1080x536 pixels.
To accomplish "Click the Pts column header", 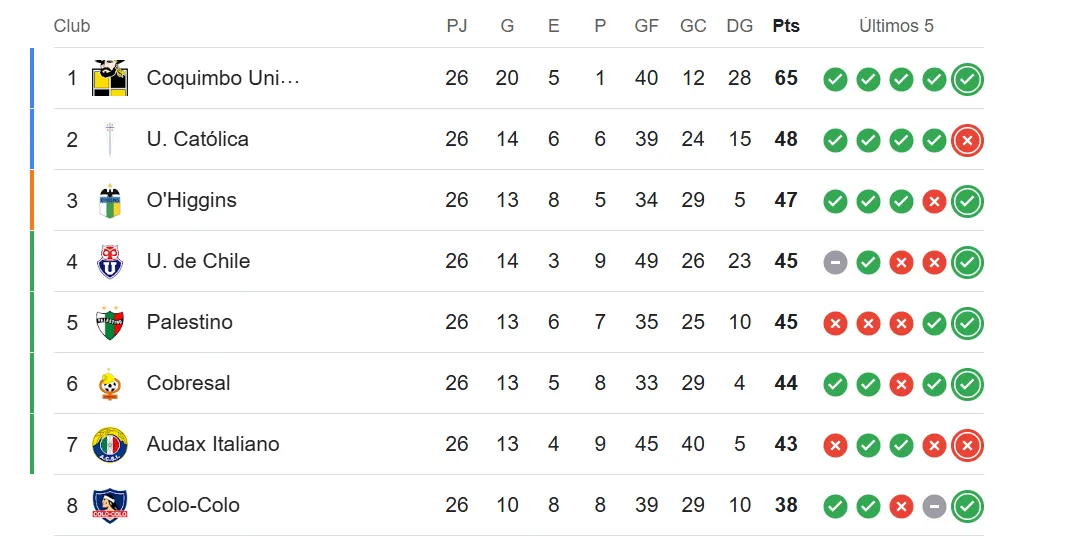I will tap(786, 26).
